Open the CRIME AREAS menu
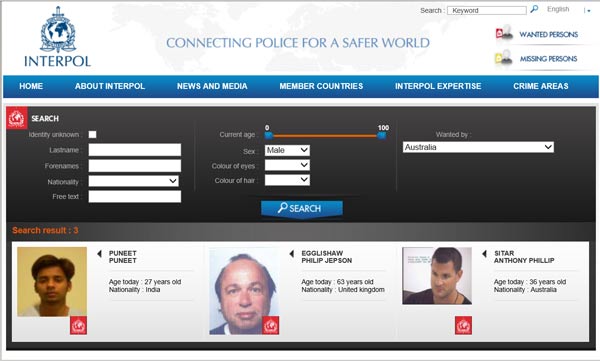 541,86
